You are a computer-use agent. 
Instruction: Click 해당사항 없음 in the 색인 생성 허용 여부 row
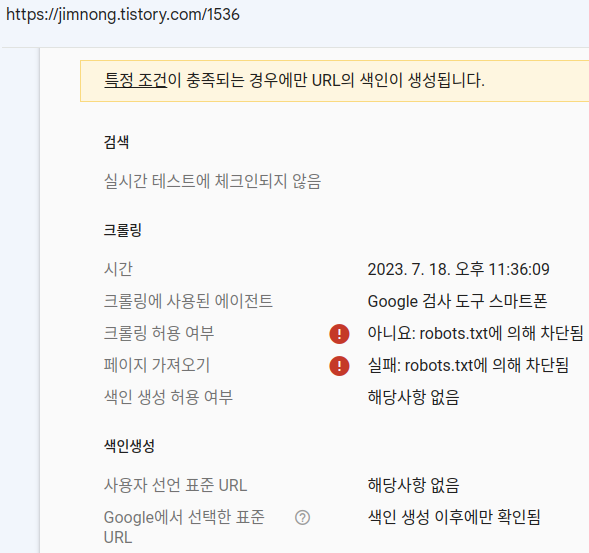click(413, 397)
